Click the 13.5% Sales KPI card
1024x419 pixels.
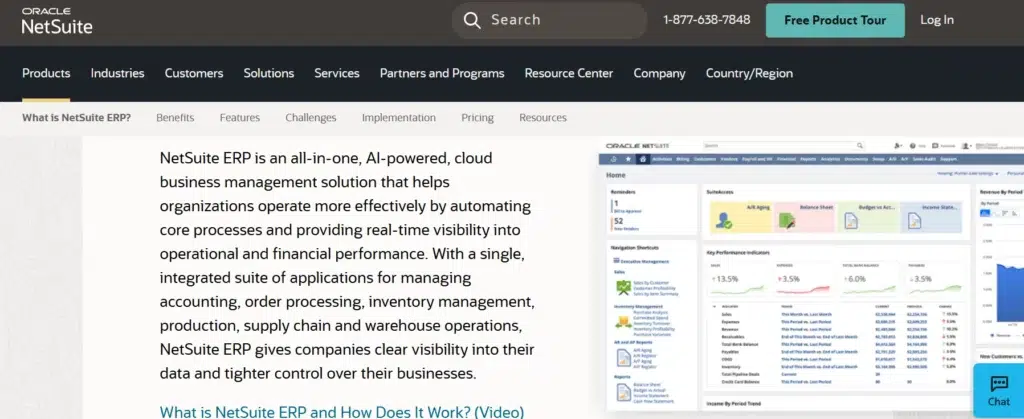click(x=737, y=281)
